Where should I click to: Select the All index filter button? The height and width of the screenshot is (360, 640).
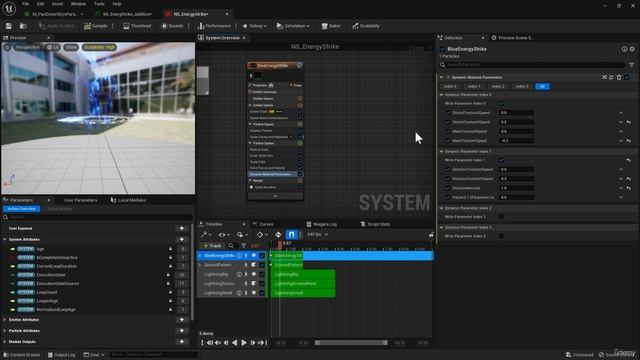542,87
